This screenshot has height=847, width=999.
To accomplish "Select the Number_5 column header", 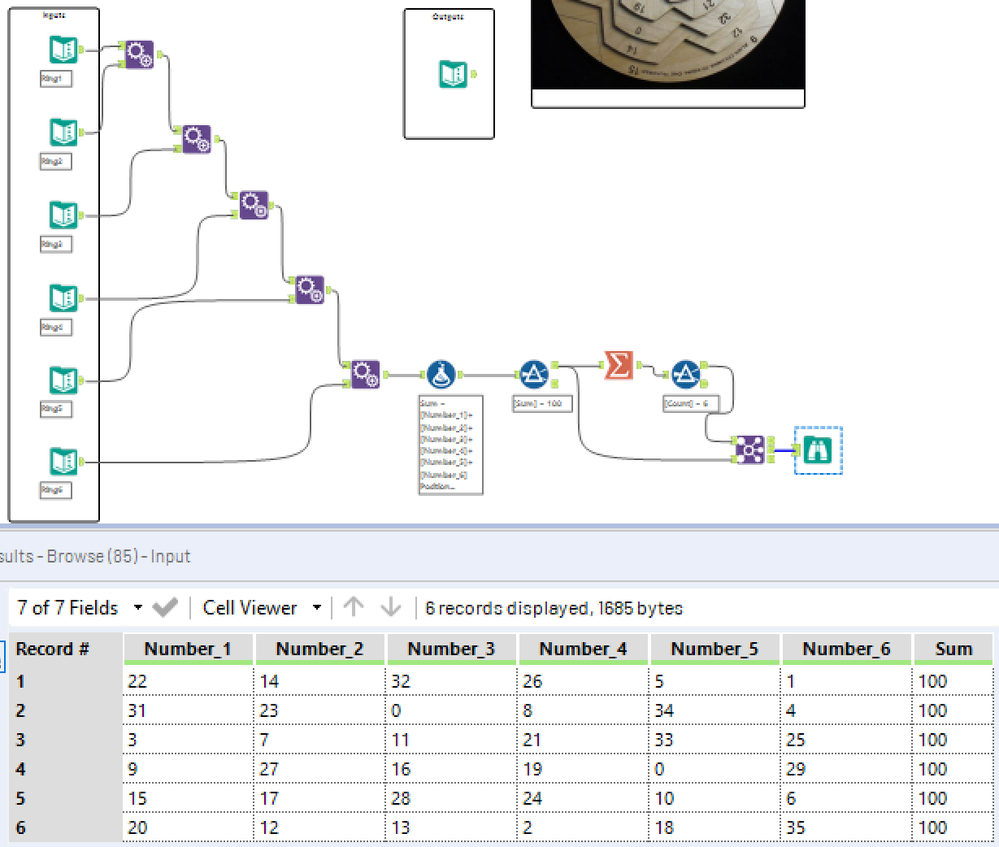I will 715,649.
